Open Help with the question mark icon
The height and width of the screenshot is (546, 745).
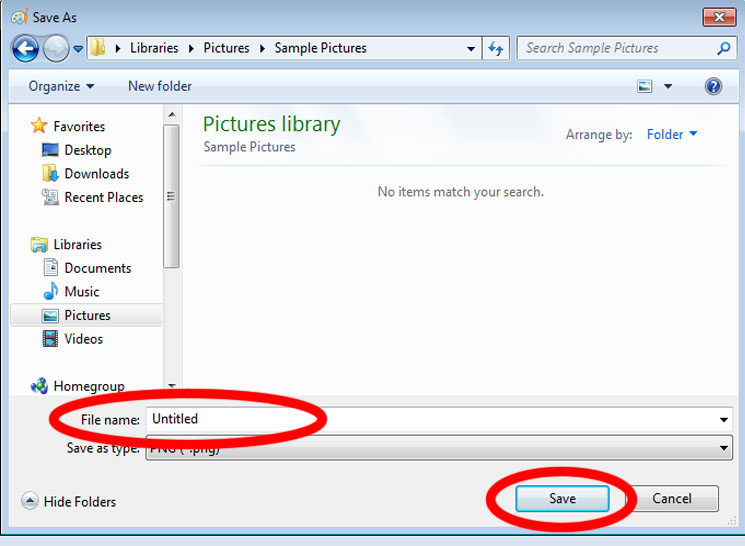click(713, 87)
